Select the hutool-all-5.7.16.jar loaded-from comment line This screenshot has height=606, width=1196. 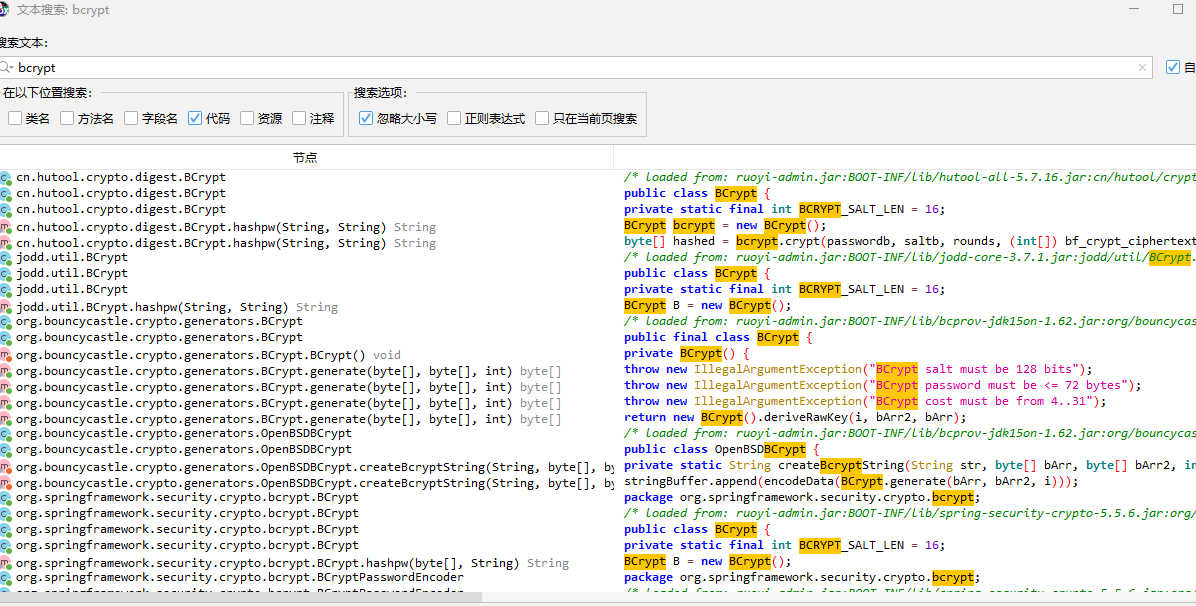click(910, 177)
